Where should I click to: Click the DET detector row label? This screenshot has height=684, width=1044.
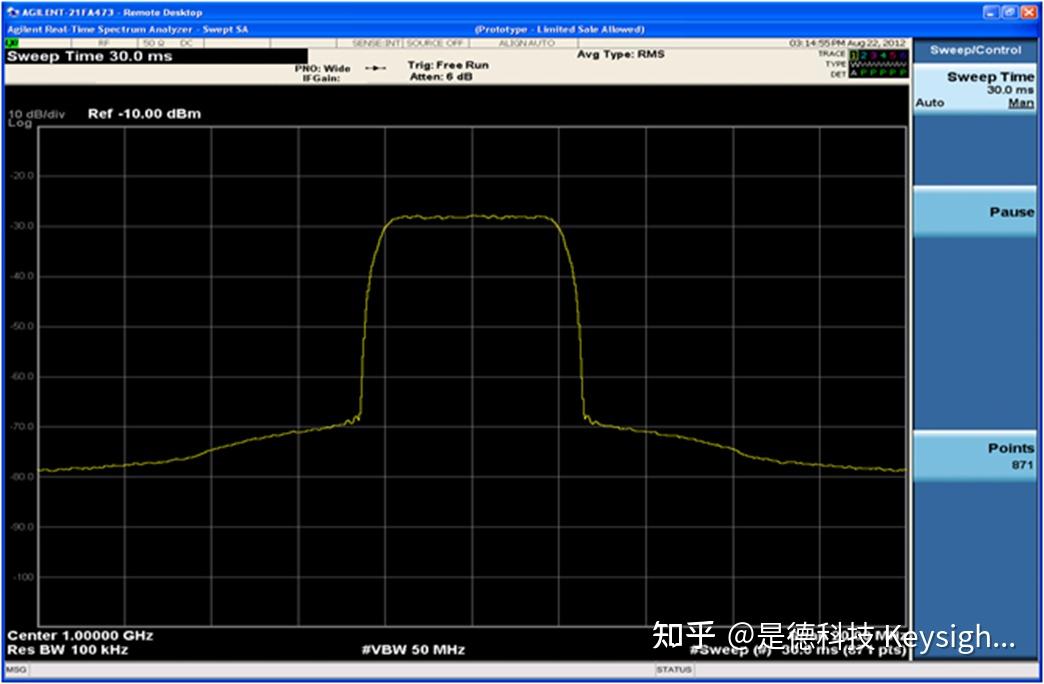[x=837, y=74]
